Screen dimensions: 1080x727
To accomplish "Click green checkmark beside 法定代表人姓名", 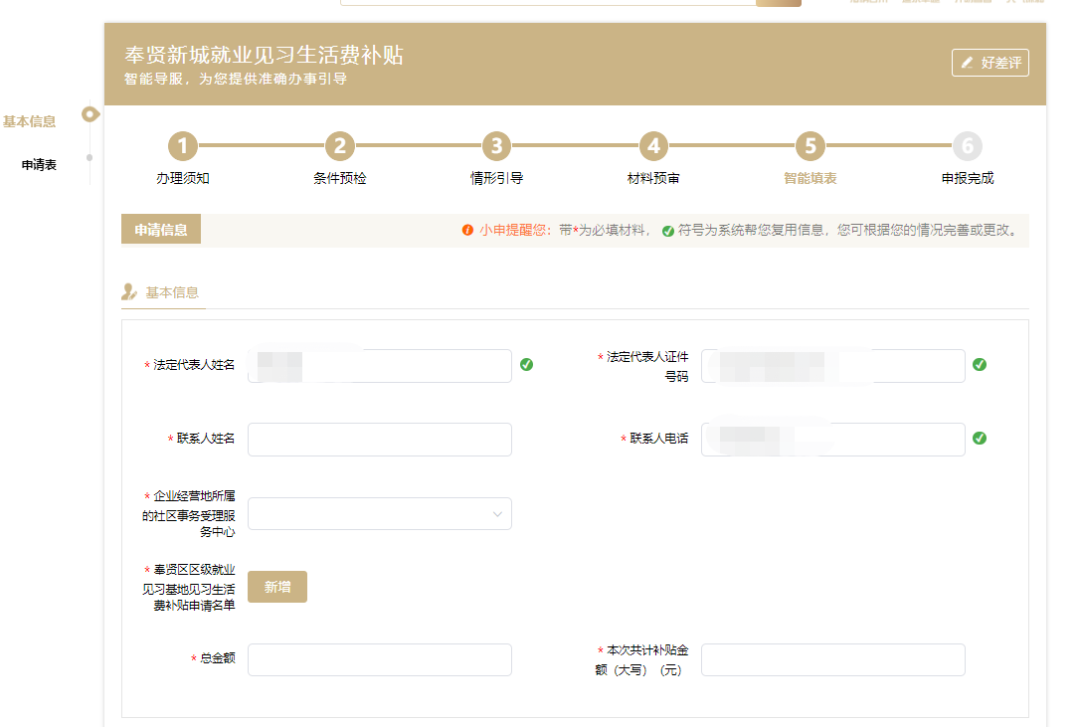I will 528,365.
